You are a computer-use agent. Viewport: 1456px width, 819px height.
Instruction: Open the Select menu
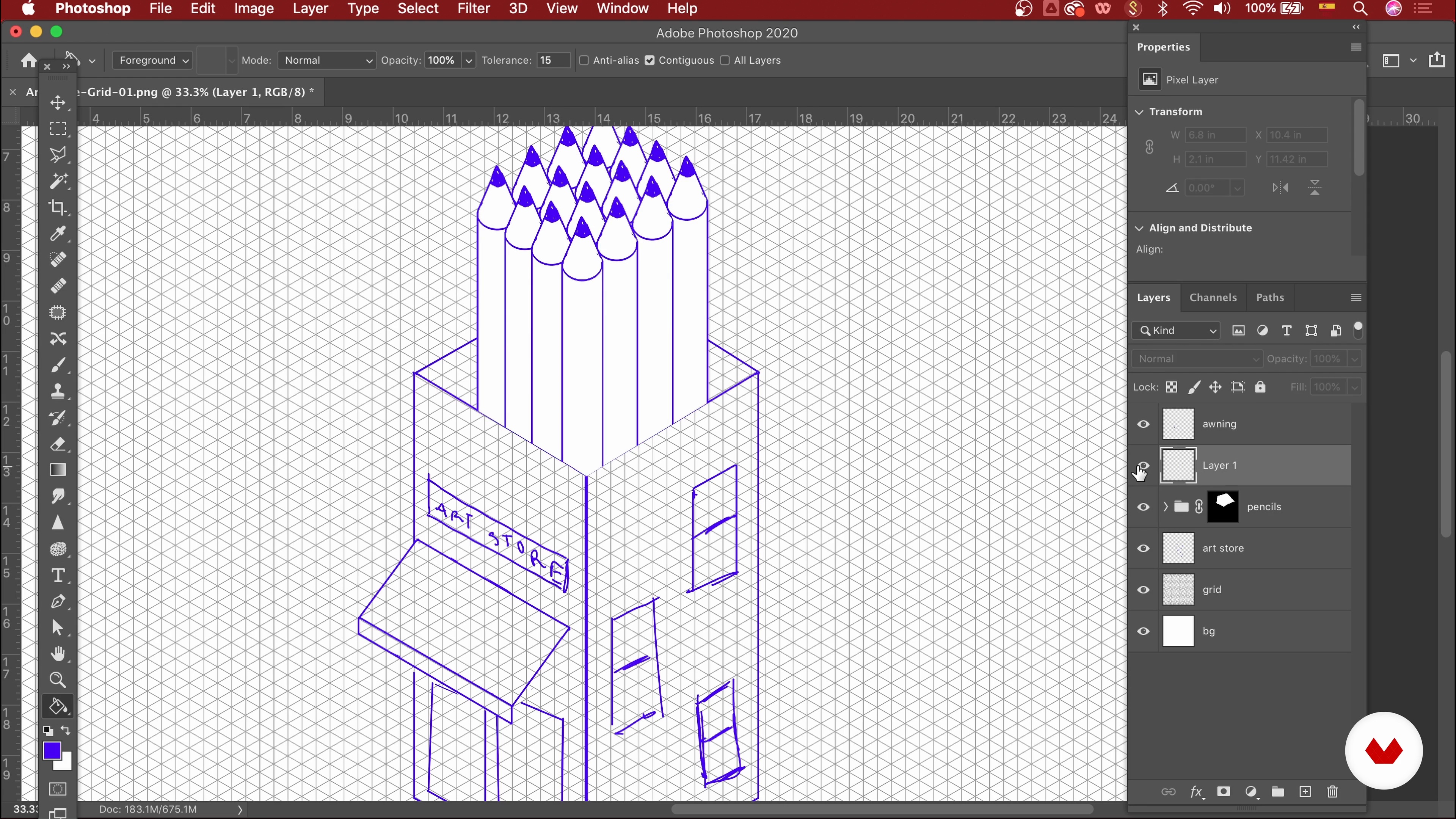418,8
